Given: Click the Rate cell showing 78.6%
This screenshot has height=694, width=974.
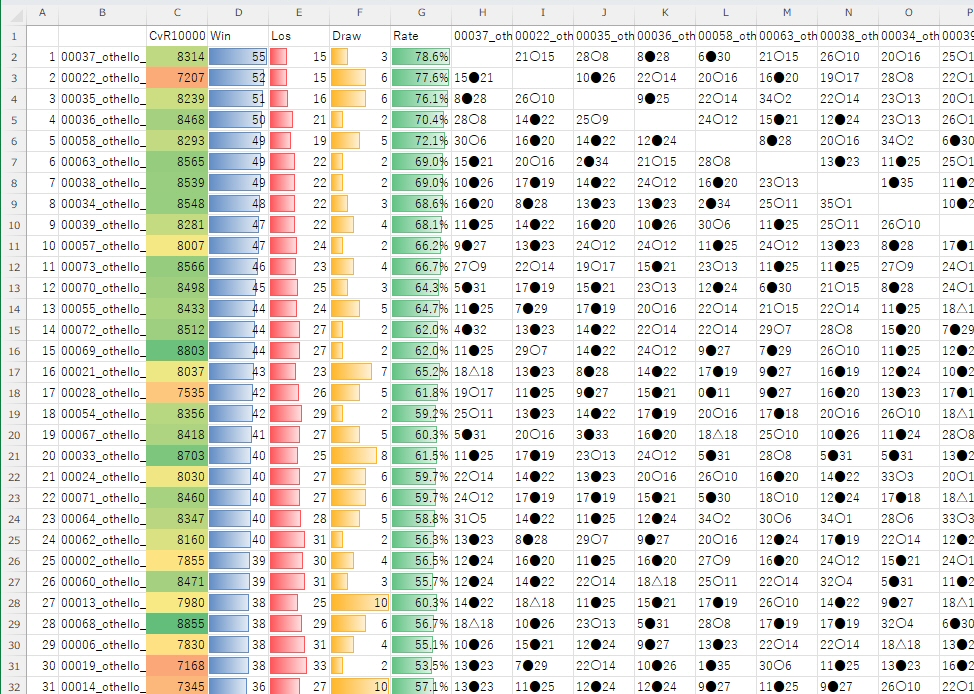Looking at the screenshot, I should [x=420, y=57].
